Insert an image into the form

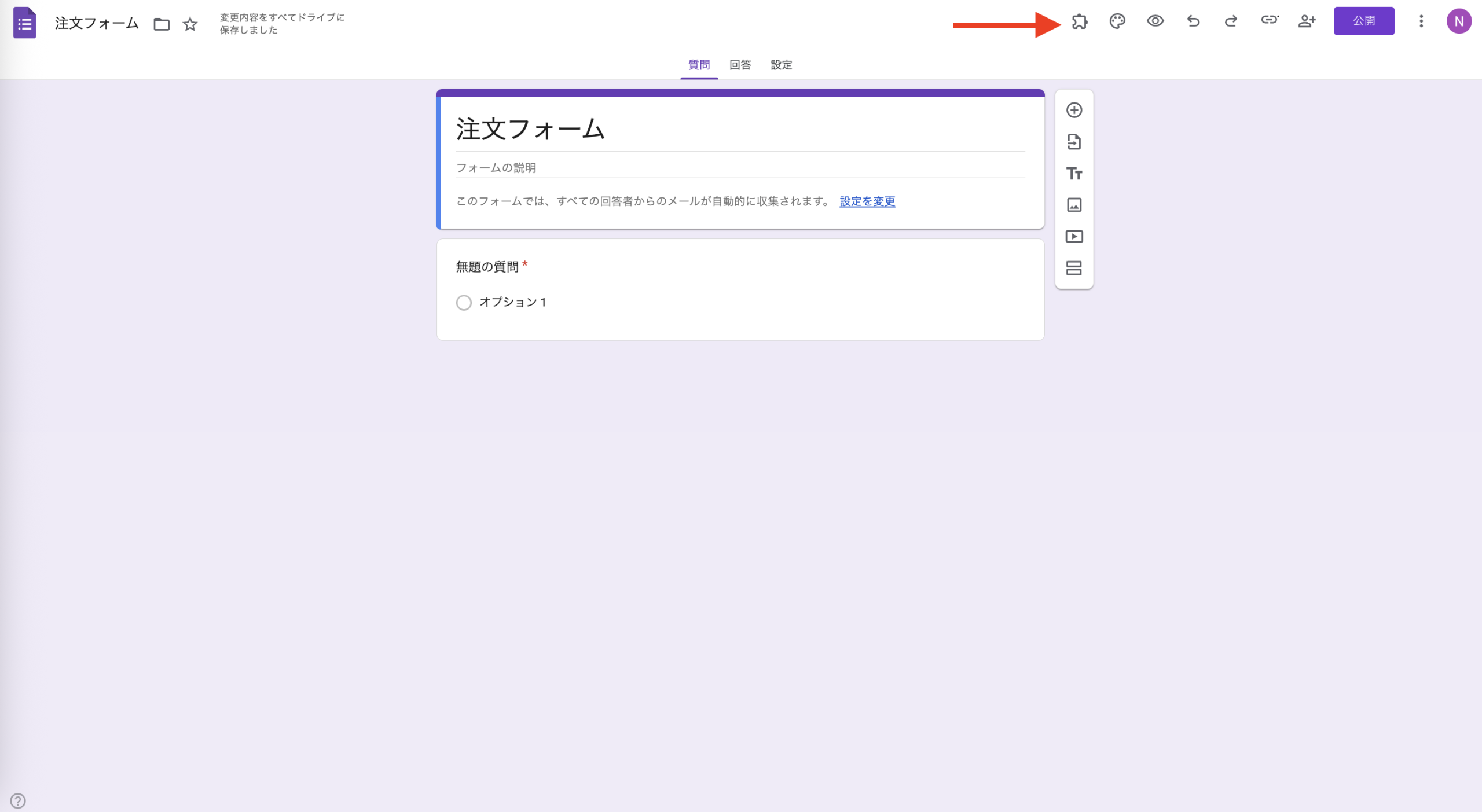(1074, 205)
